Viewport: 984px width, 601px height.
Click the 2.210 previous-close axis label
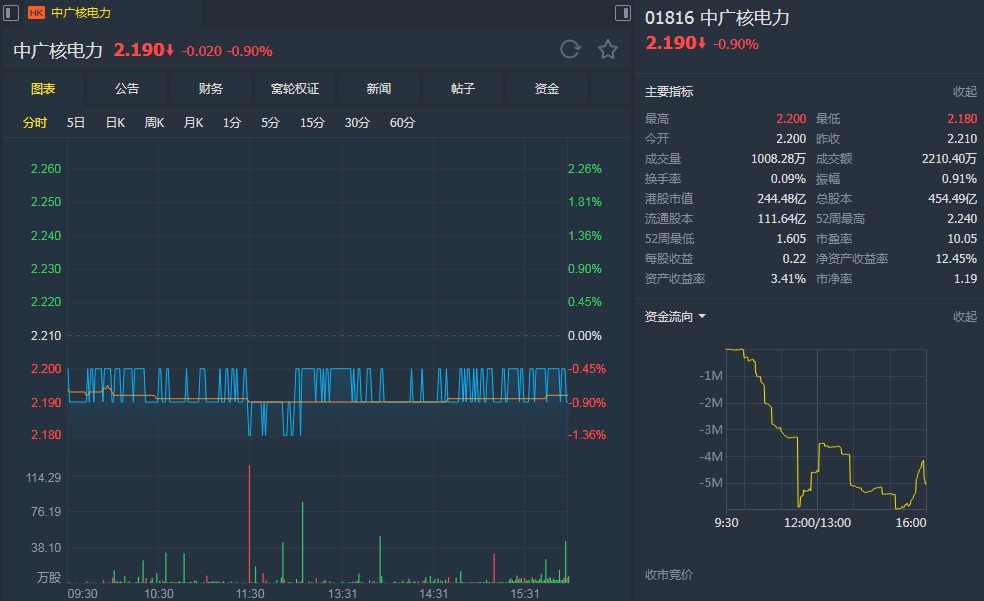click(46, 336)
